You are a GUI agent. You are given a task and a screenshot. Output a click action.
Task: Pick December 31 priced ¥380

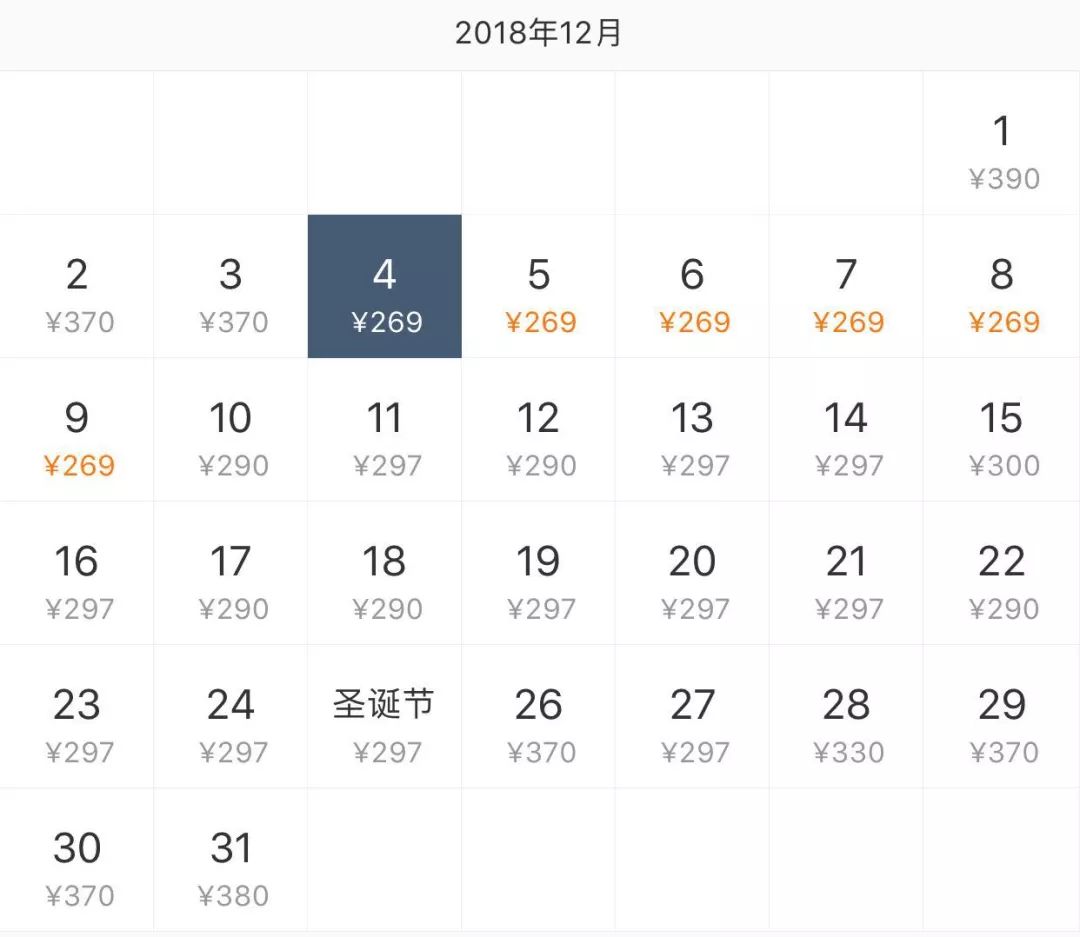(x=231, y=866)
